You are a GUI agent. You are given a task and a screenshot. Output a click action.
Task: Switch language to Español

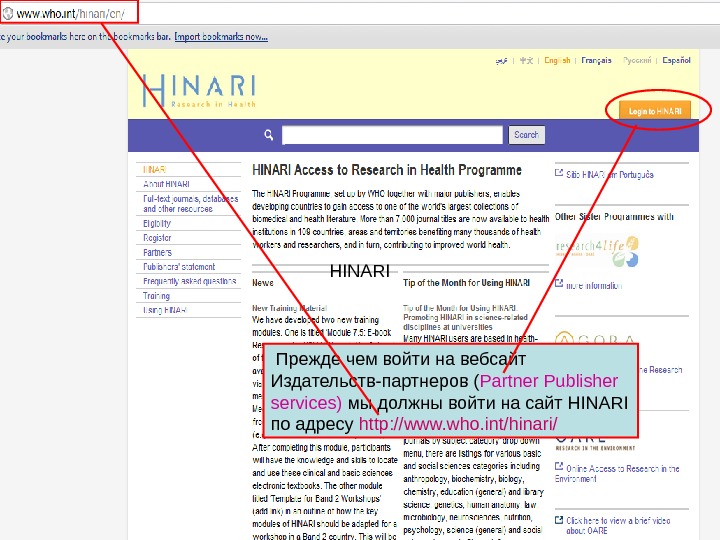tap(676, 60)
